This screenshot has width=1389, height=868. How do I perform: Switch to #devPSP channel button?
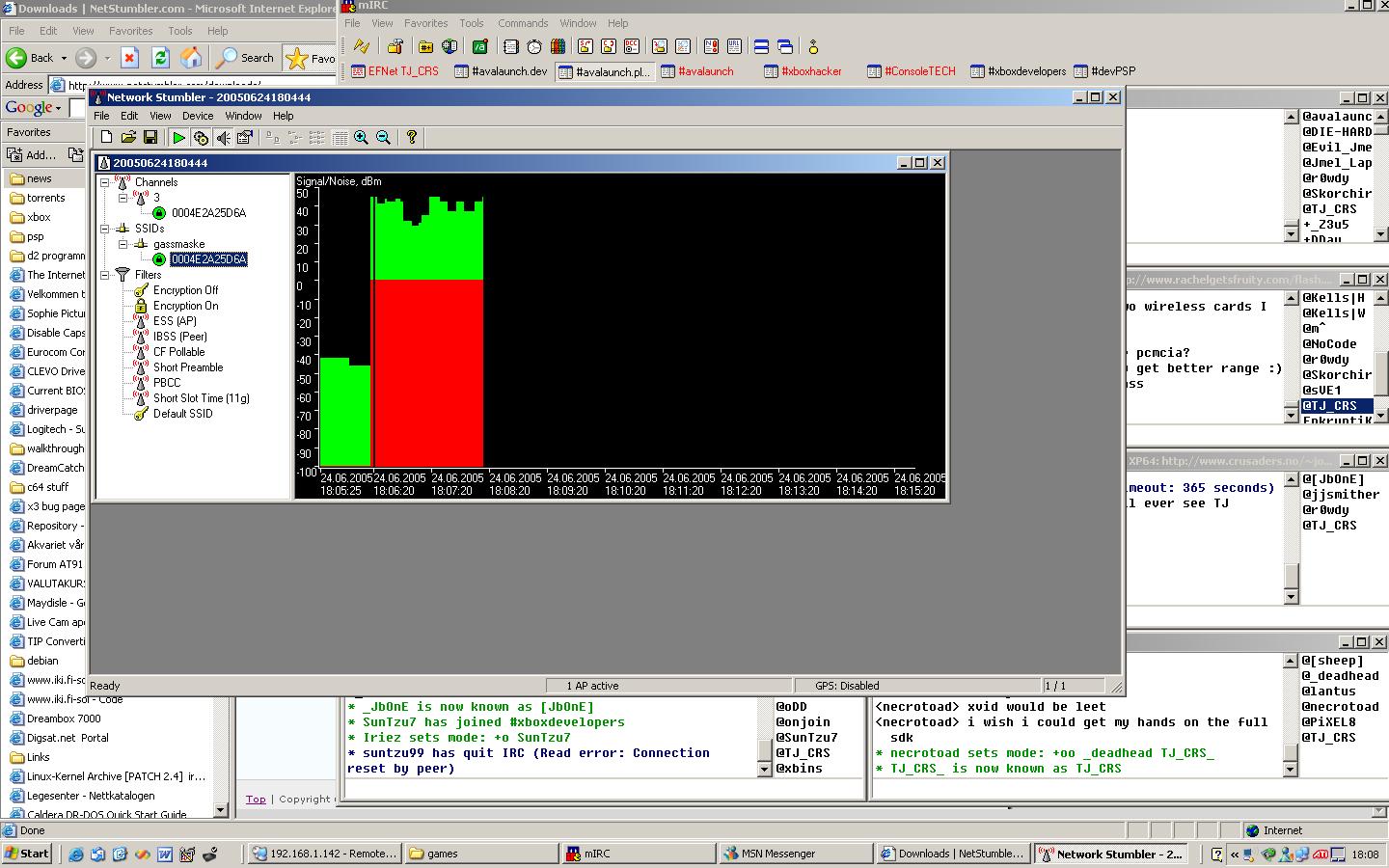tap(1104, 71)
